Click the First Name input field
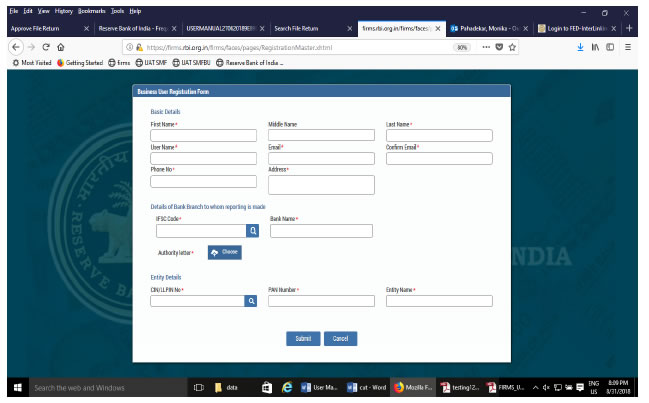 (203, 136)
